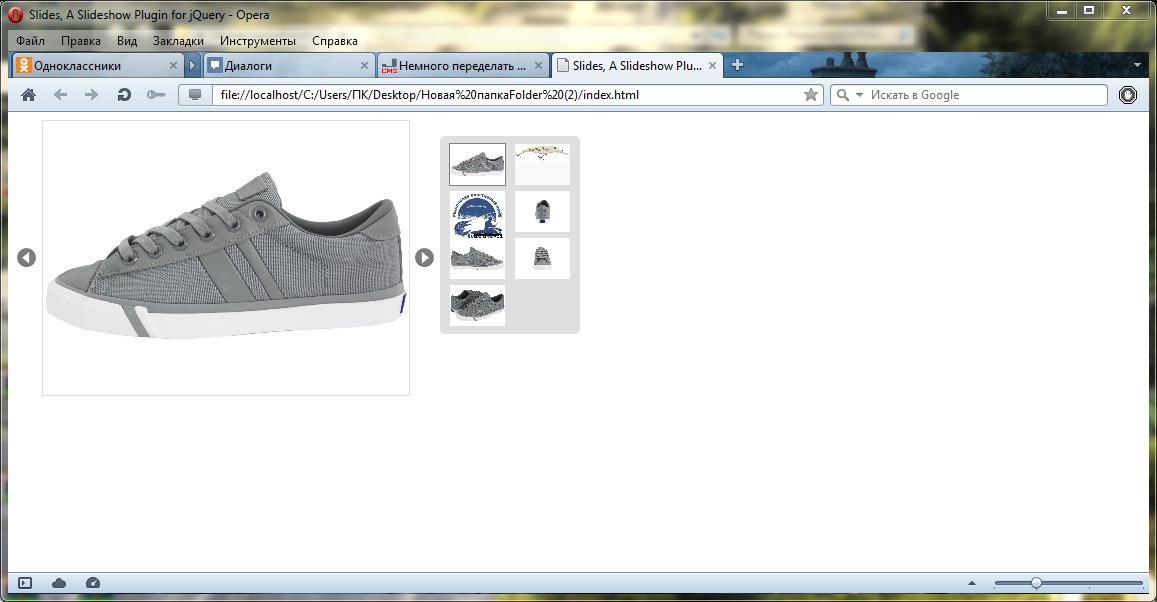The image size is (1157, 602).
Task: Click the Opera Turbo speedometer icon
Action: coord(93,583)
